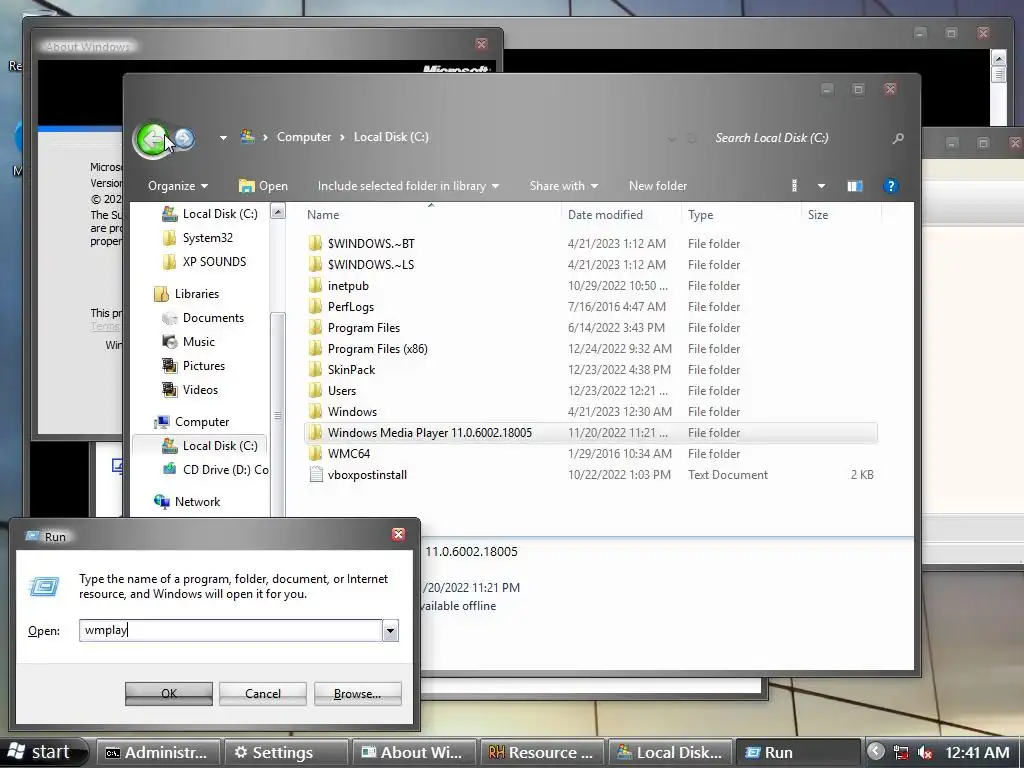Click New folder in toolbar
The height and width of the screenshot is (768, 1024).
point(658,186)
